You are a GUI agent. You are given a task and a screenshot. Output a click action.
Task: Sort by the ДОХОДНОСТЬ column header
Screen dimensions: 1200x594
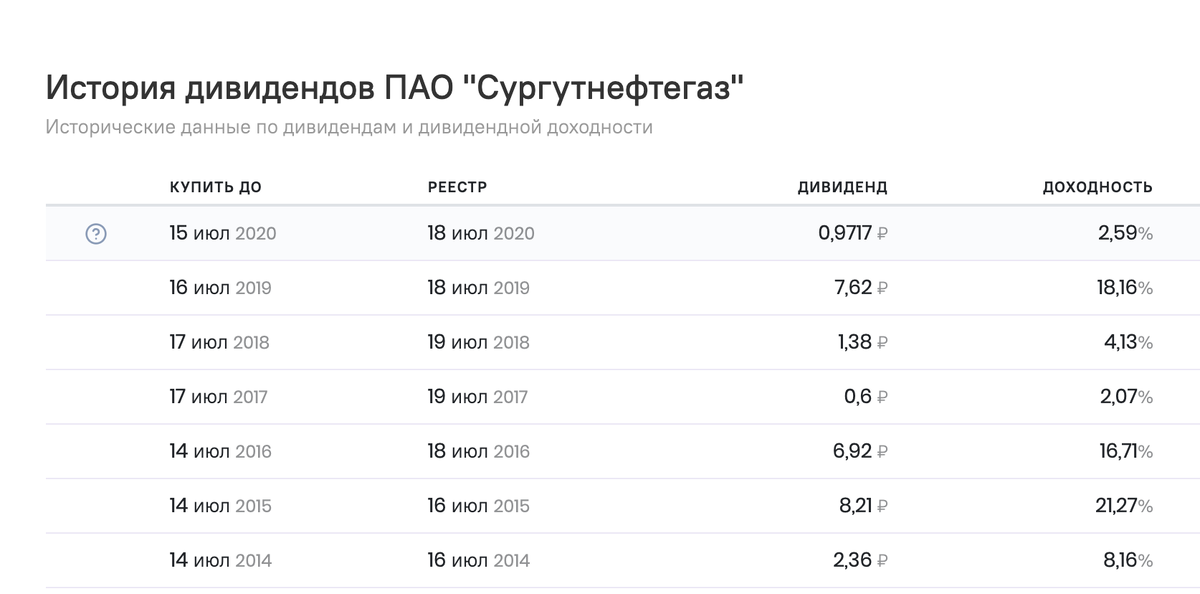1098,185
